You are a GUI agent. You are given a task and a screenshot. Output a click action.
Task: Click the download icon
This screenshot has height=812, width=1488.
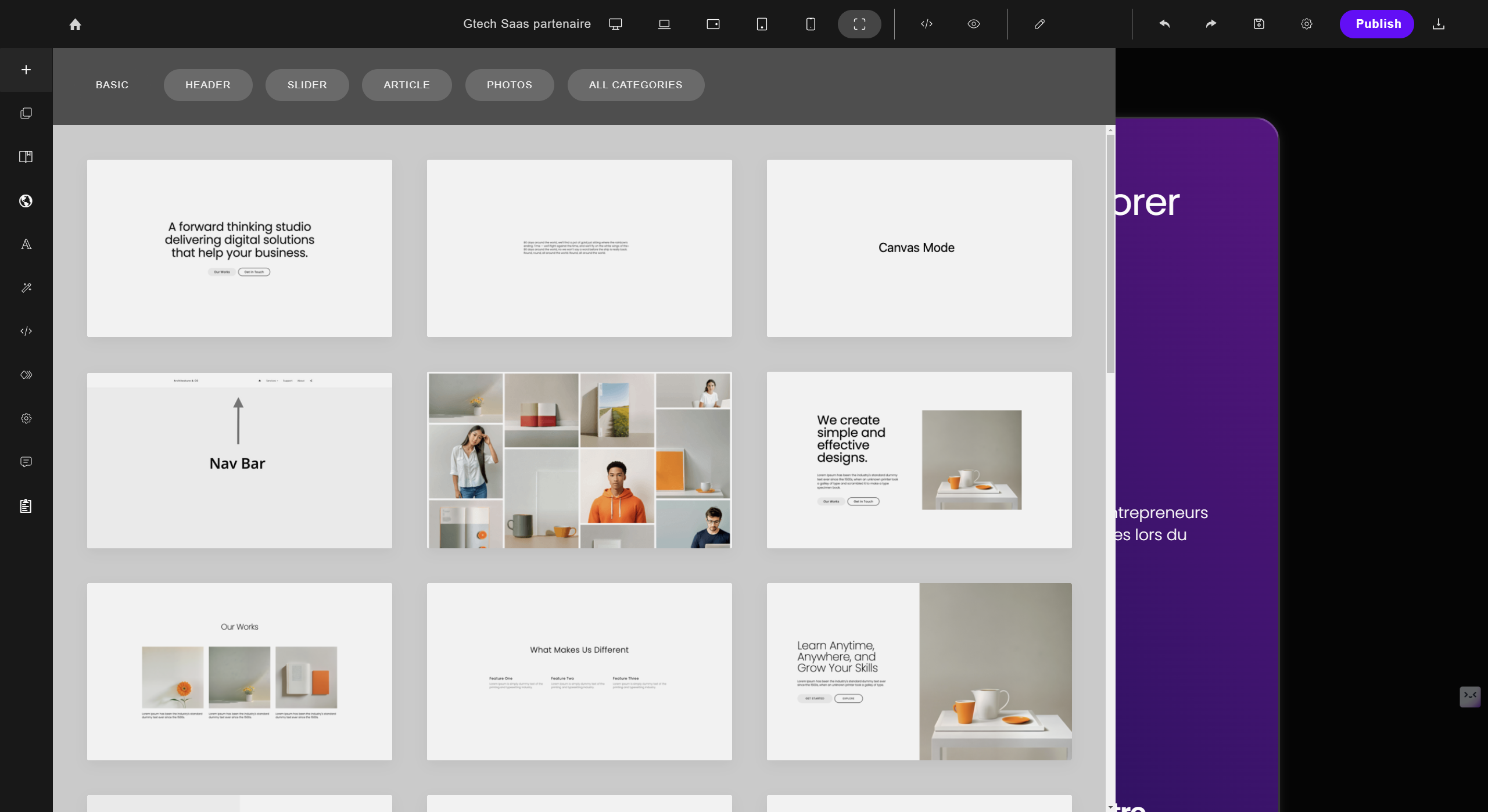coord(1438,24)
